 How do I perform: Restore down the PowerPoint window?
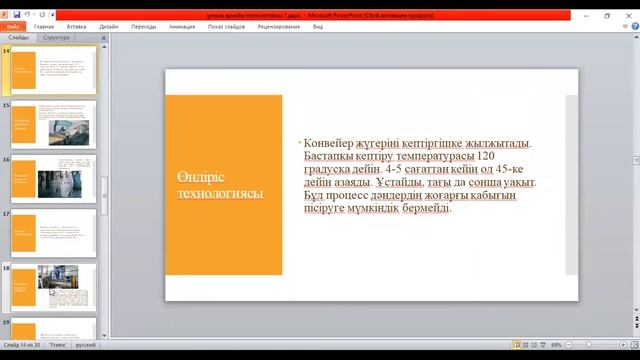(607, 16)
